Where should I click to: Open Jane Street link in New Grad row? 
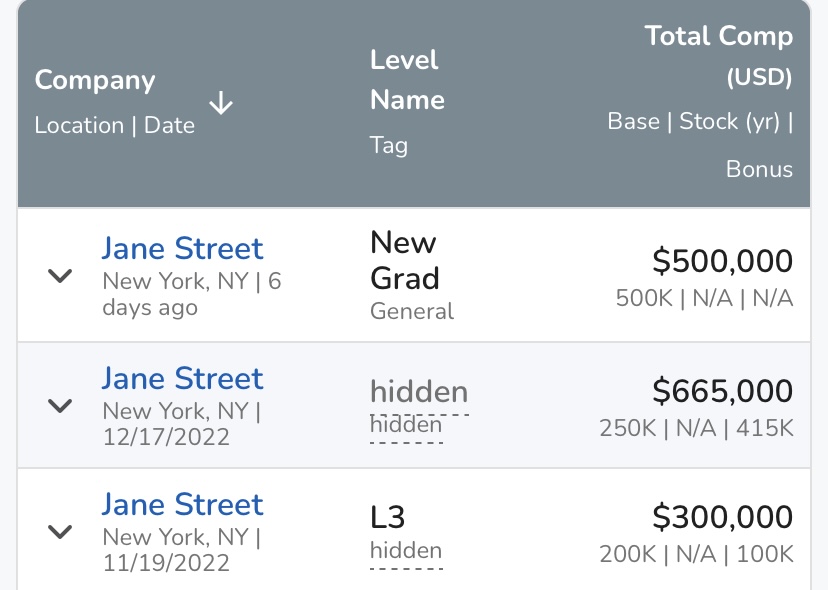tap(182, 248)
